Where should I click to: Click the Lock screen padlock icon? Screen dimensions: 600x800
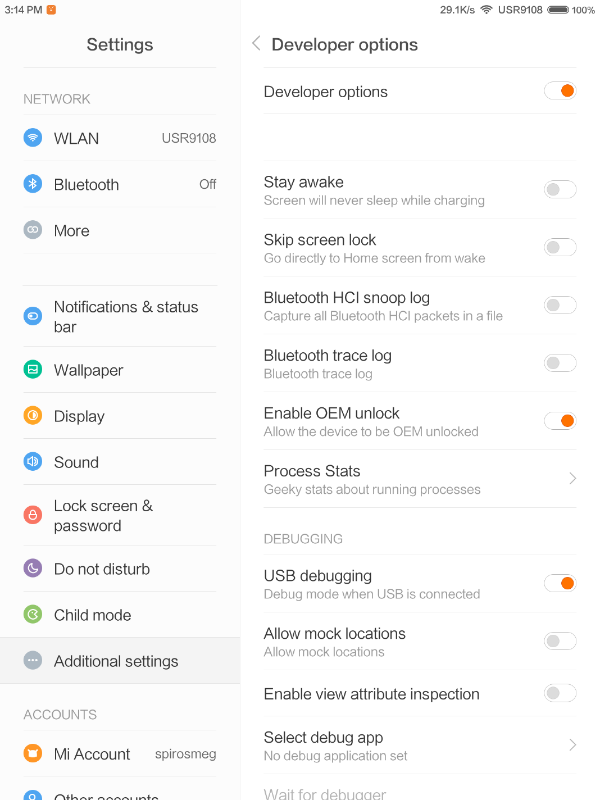[33, 515]
